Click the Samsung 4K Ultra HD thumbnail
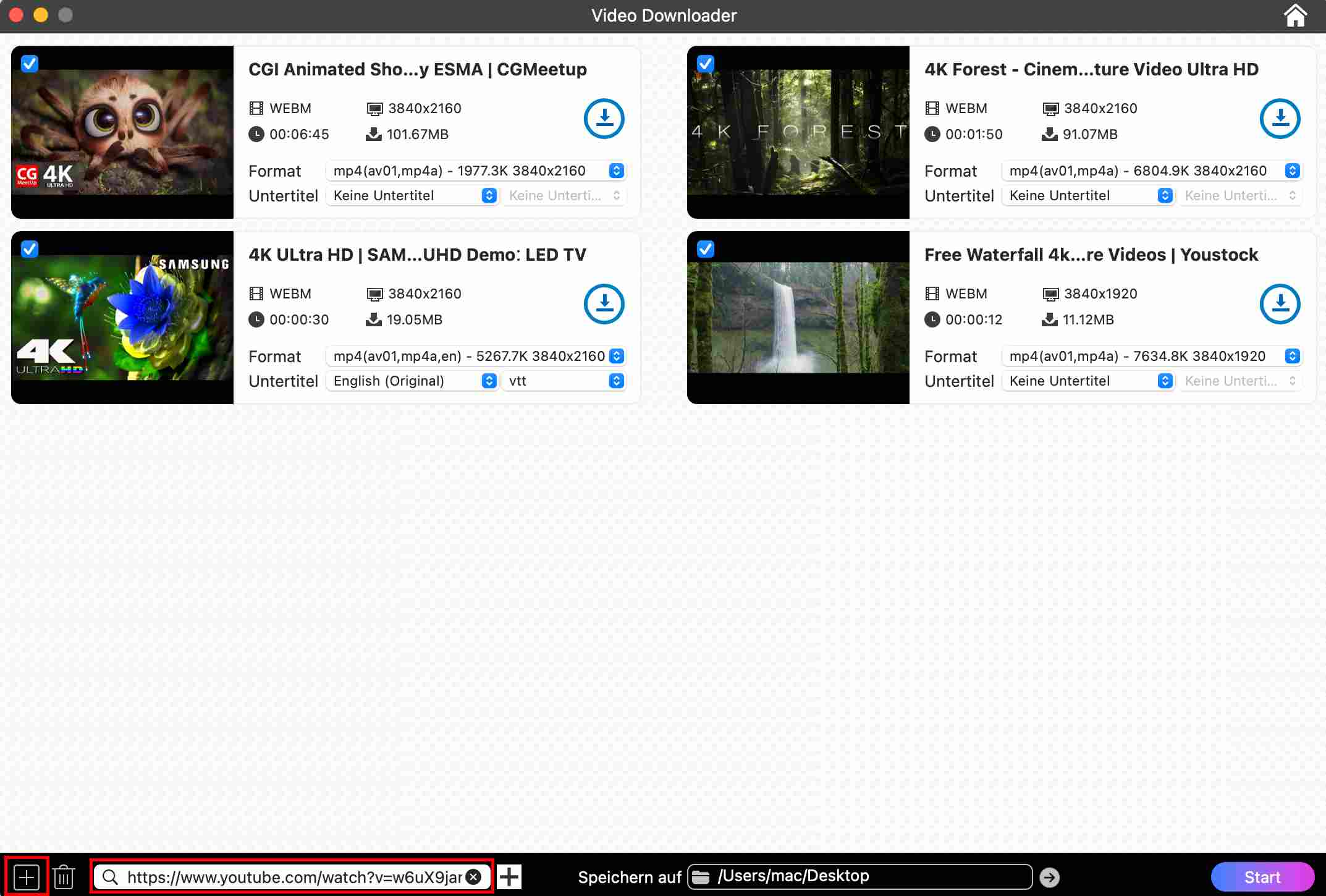 click(122, 317)
